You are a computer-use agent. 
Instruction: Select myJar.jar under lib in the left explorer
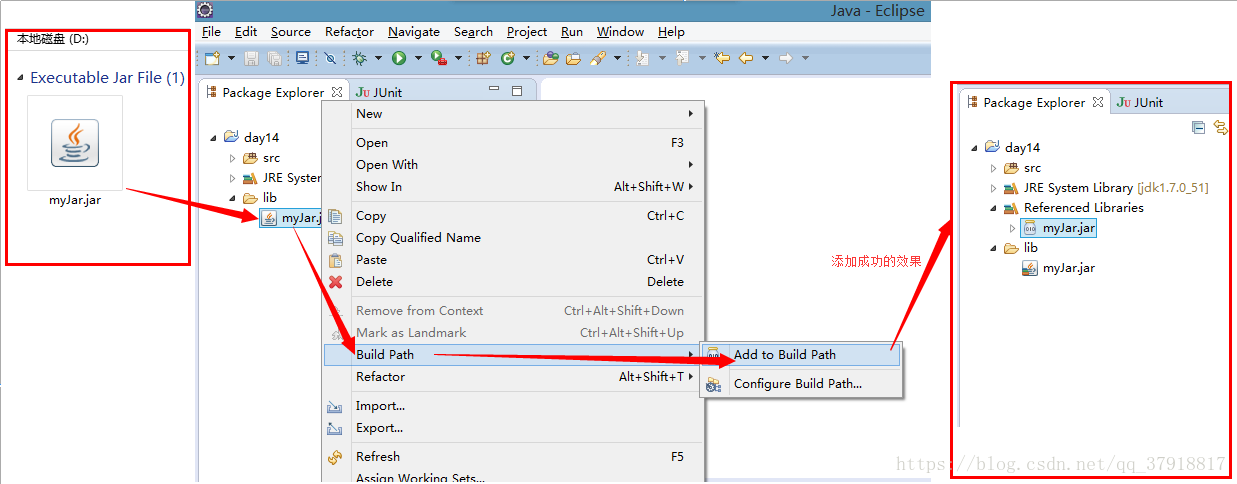click(292, 218)
